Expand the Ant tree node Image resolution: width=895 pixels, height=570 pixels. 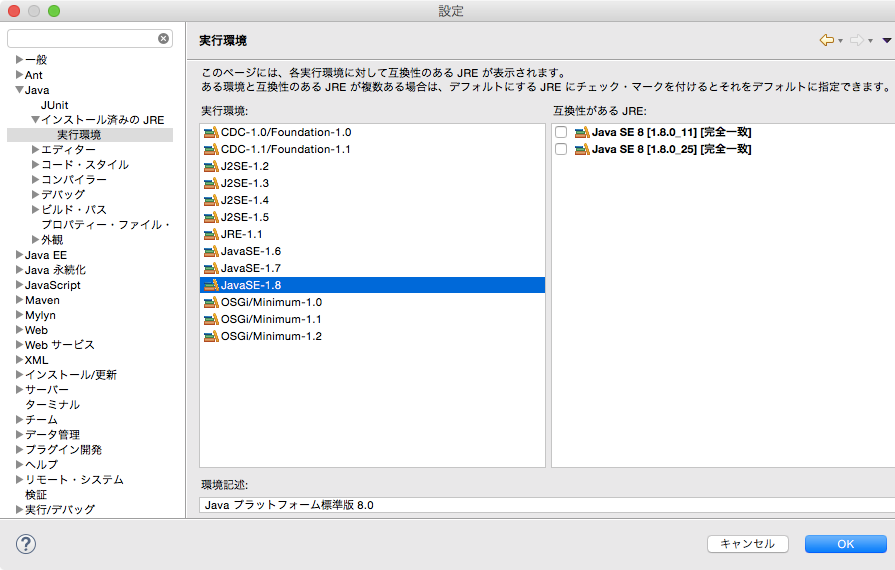[x=19, y=75]
